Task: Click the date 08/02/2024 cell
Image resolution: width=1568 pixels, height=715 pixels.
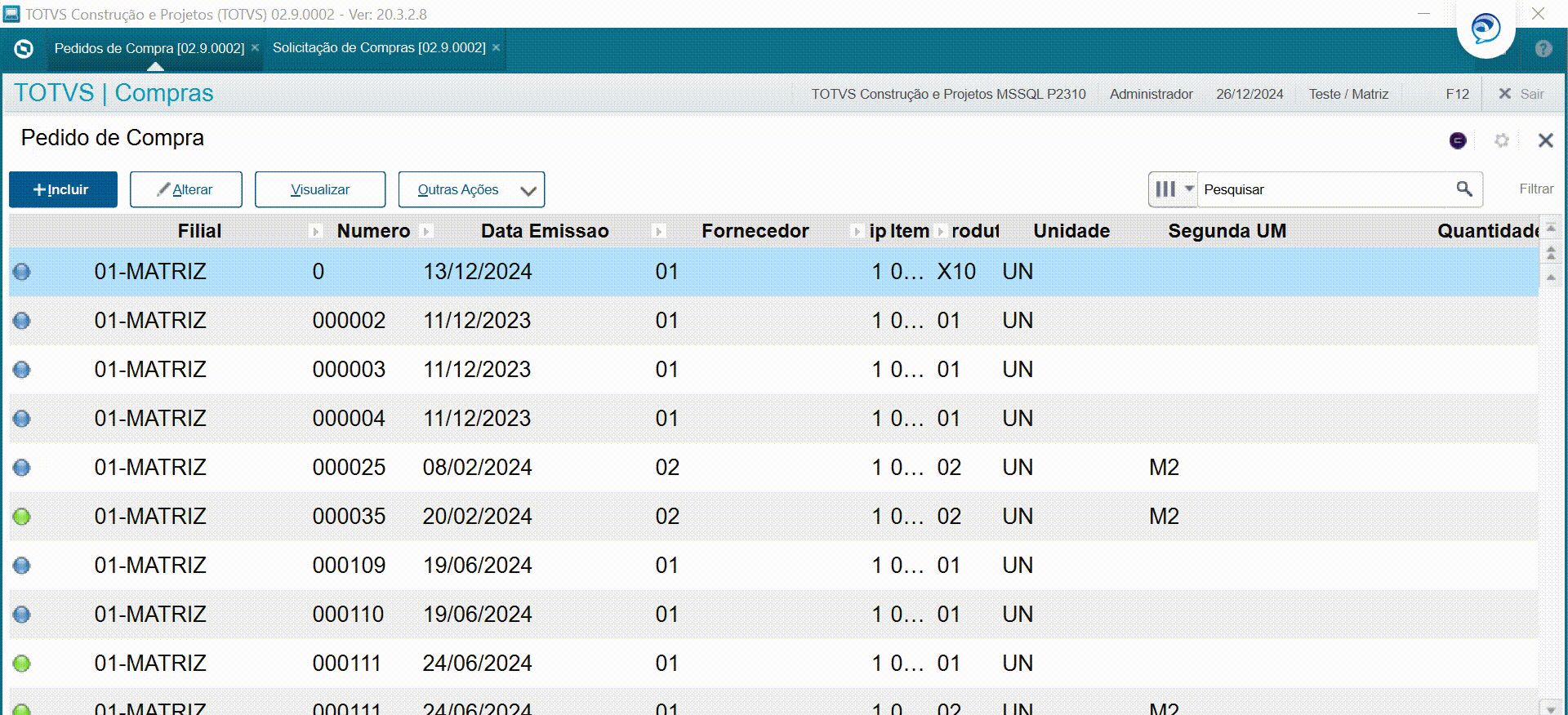Action: point(477,468)
